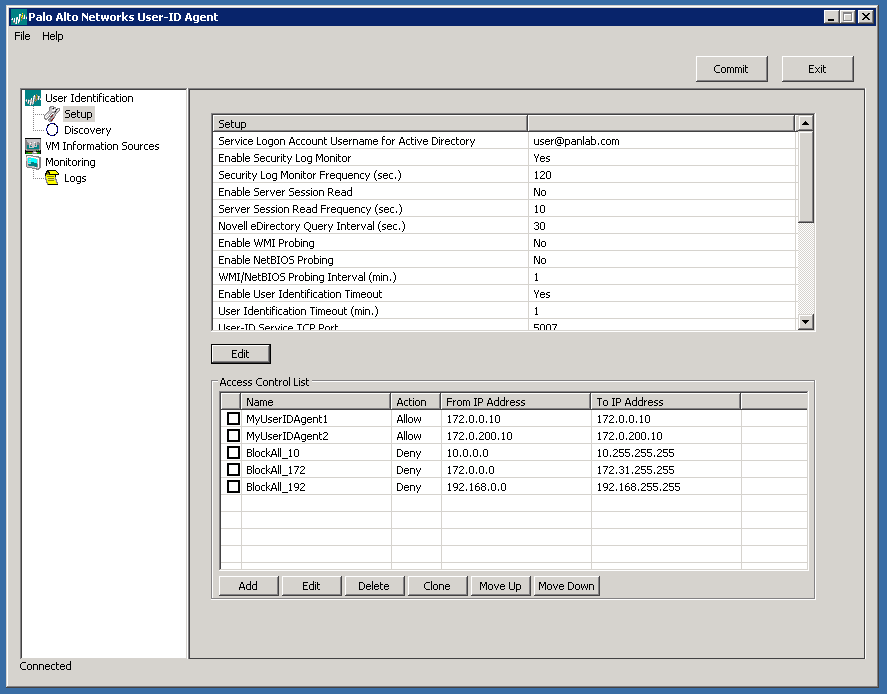Click the VM Information Sources icon
This screenshot has width=887, height=694.
tap(32, 146)
